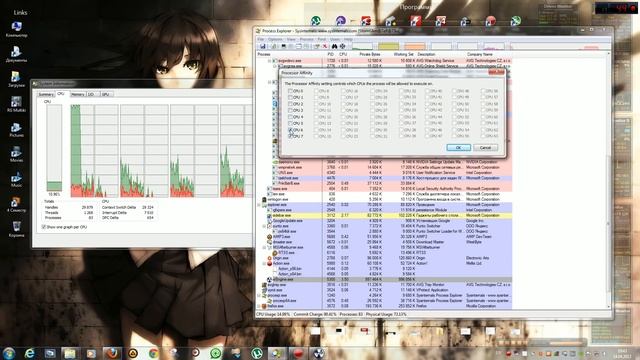Click the process list vertical scrollbar

click(608, 180)
